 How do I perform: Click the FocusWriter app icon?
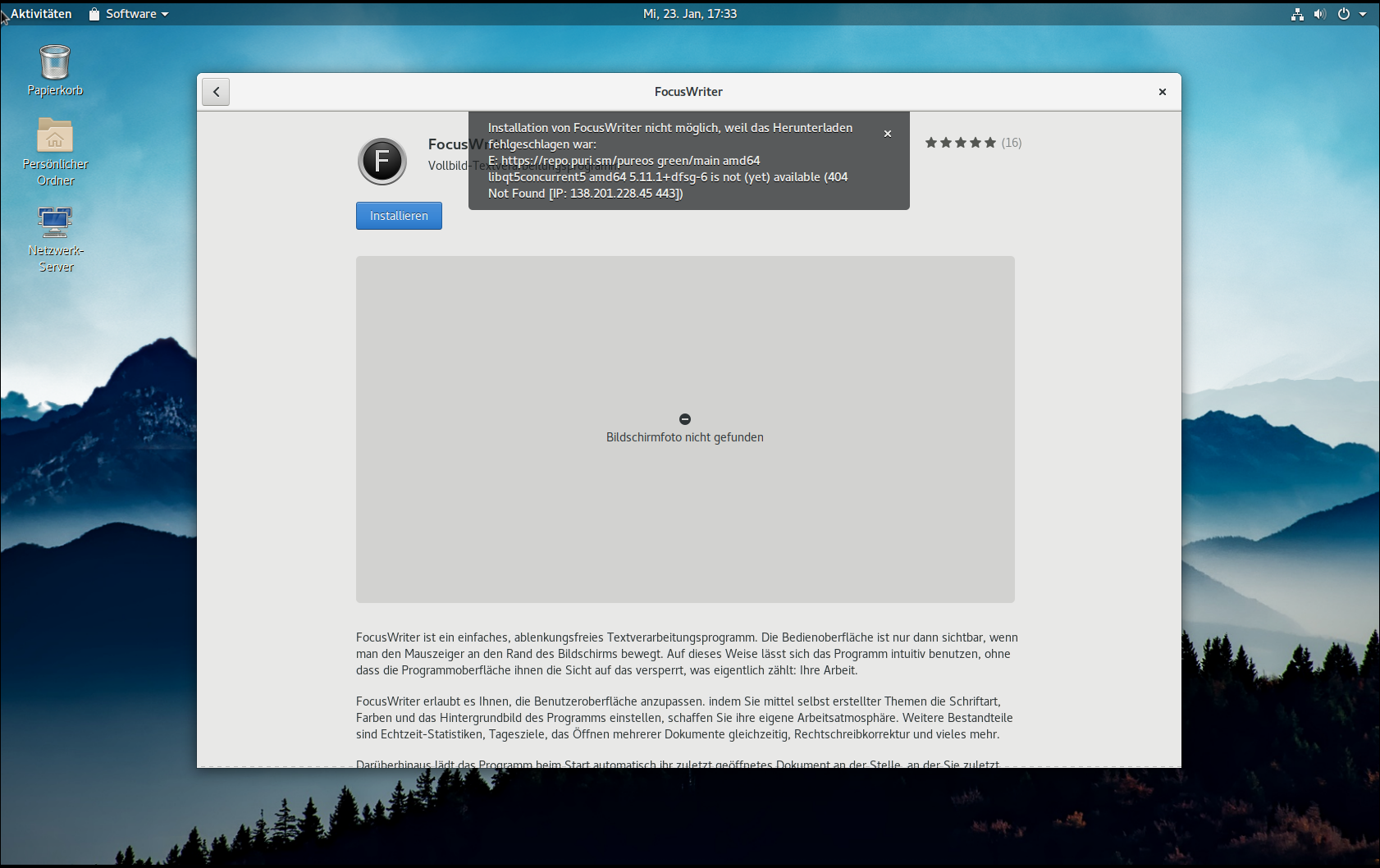coord(382,161)
